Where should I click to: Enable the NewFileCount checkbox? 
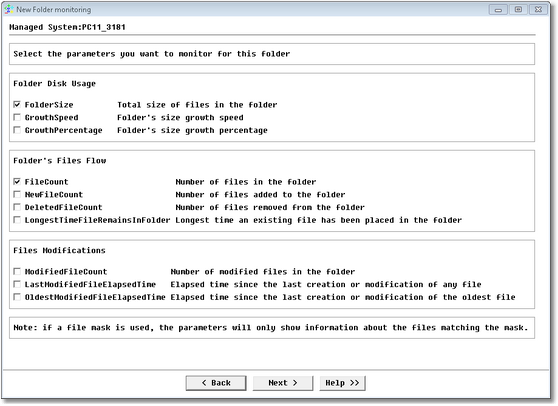click(x=17, y=195)
